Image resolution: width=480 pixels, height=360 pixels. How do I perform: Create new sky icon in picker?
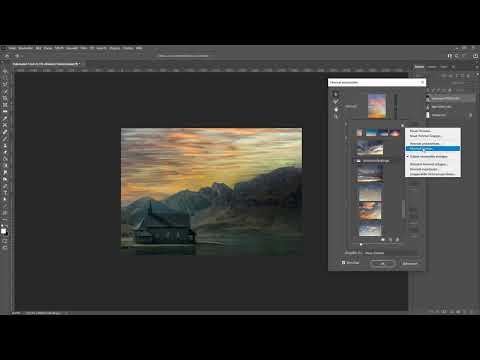point(390,239)
